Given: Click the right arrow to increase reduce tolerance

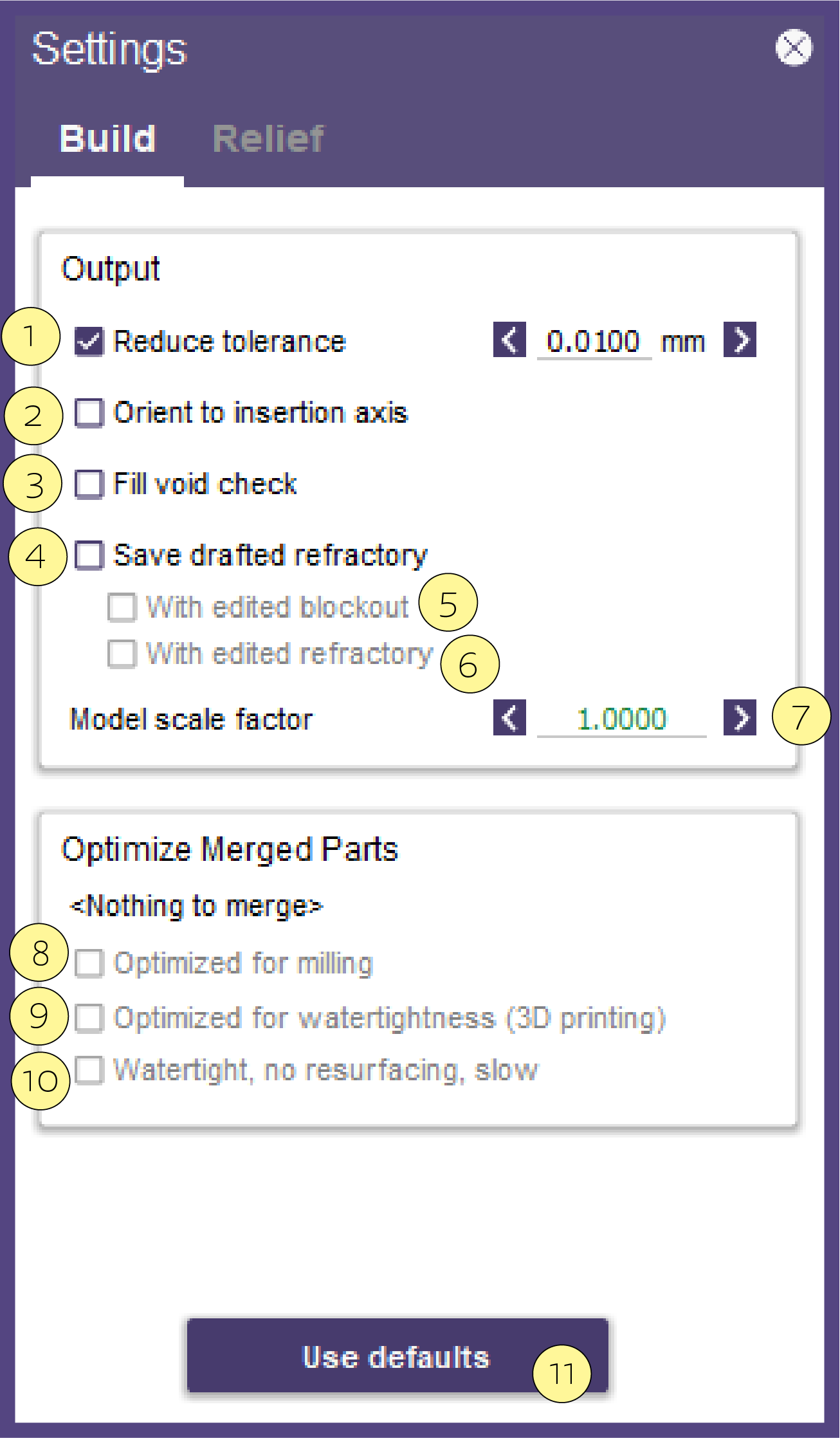Looking at the screenshot, I should coord(740,340).
